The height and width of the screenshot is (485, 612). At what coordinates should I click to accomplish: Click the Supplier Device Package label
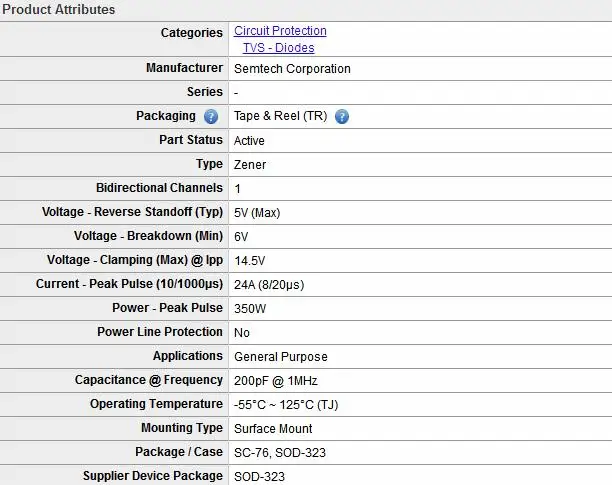[153, 476]
